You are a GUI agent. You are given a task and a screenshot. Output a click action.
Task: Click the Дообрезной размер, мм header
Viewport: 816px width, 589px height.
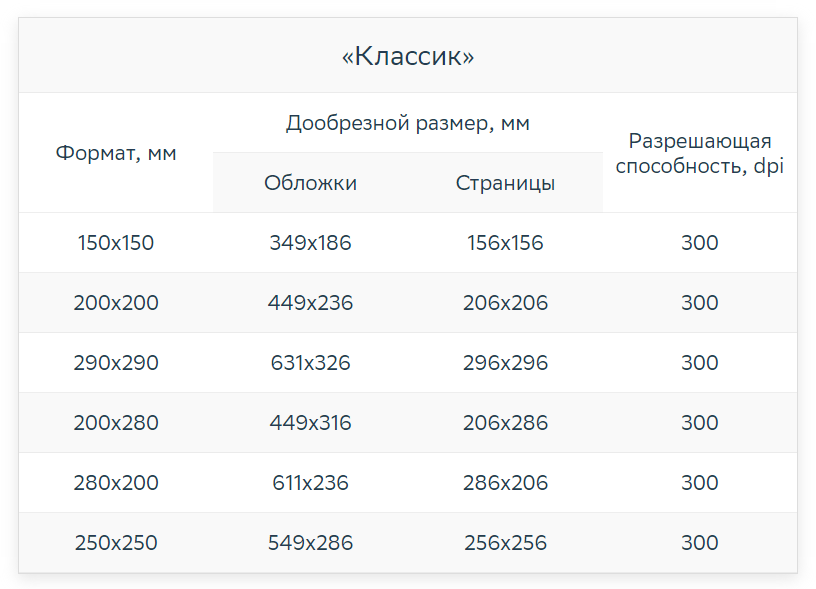coord(407,123)
